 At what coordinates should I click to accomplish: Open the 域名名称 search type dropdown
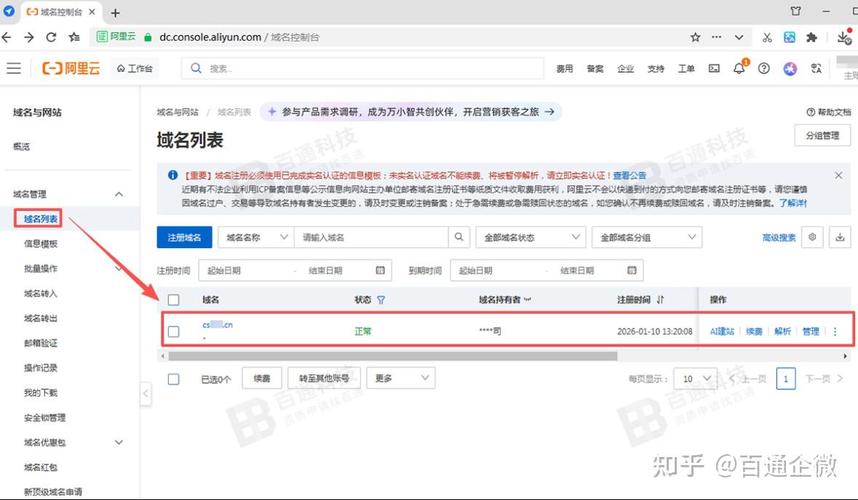pos(256,237)
